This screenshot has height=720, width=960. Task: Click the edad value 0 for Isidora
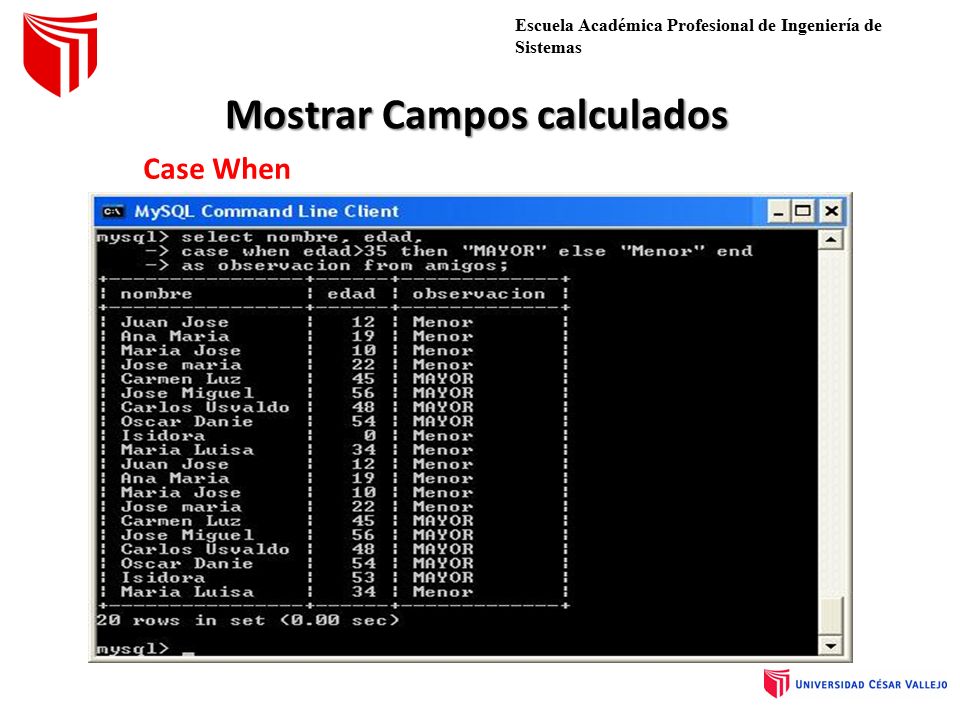click(x=369, y=435)
